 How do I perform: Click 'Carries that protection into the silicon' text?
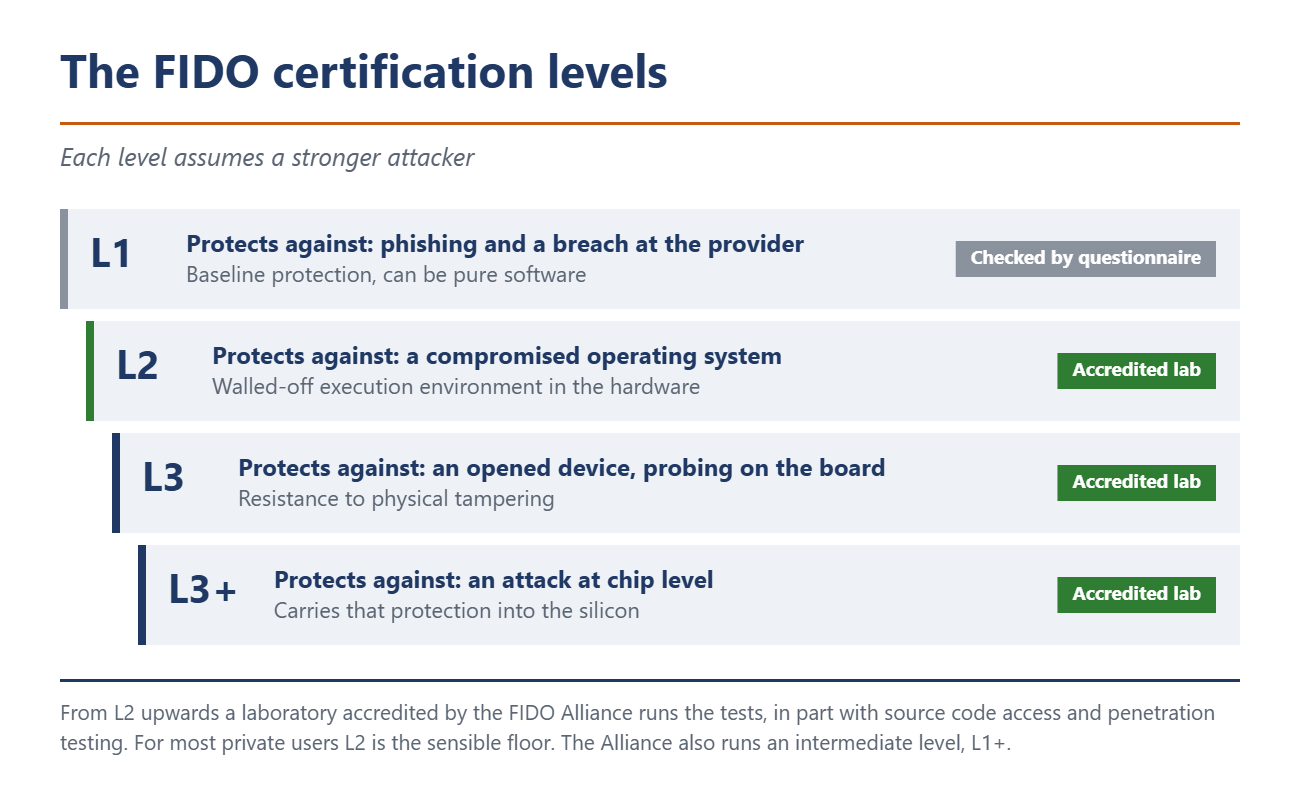[x=457, y=611]
